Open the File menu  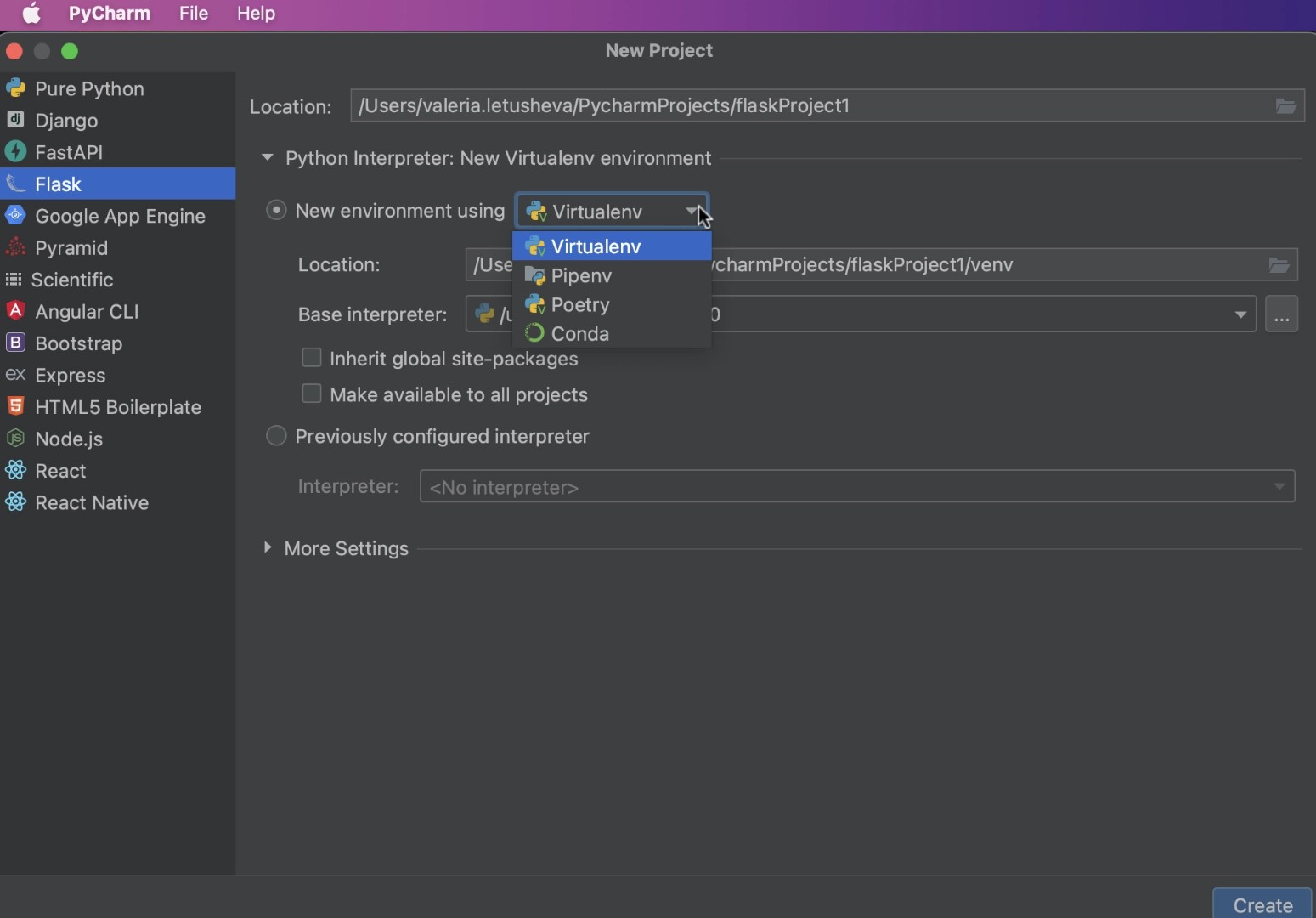tap(194, 13)
